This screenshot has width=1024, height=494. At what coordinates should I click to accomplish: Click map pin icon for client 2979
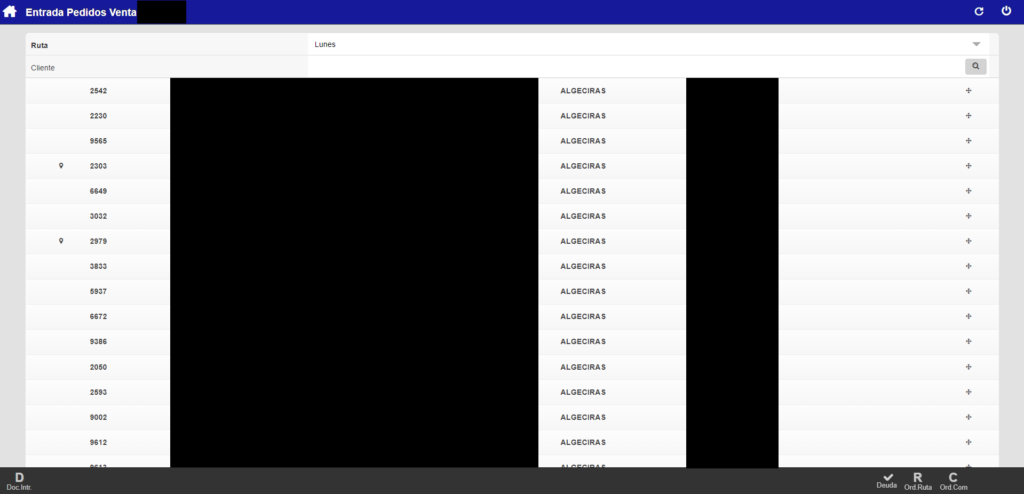point(61,241)
